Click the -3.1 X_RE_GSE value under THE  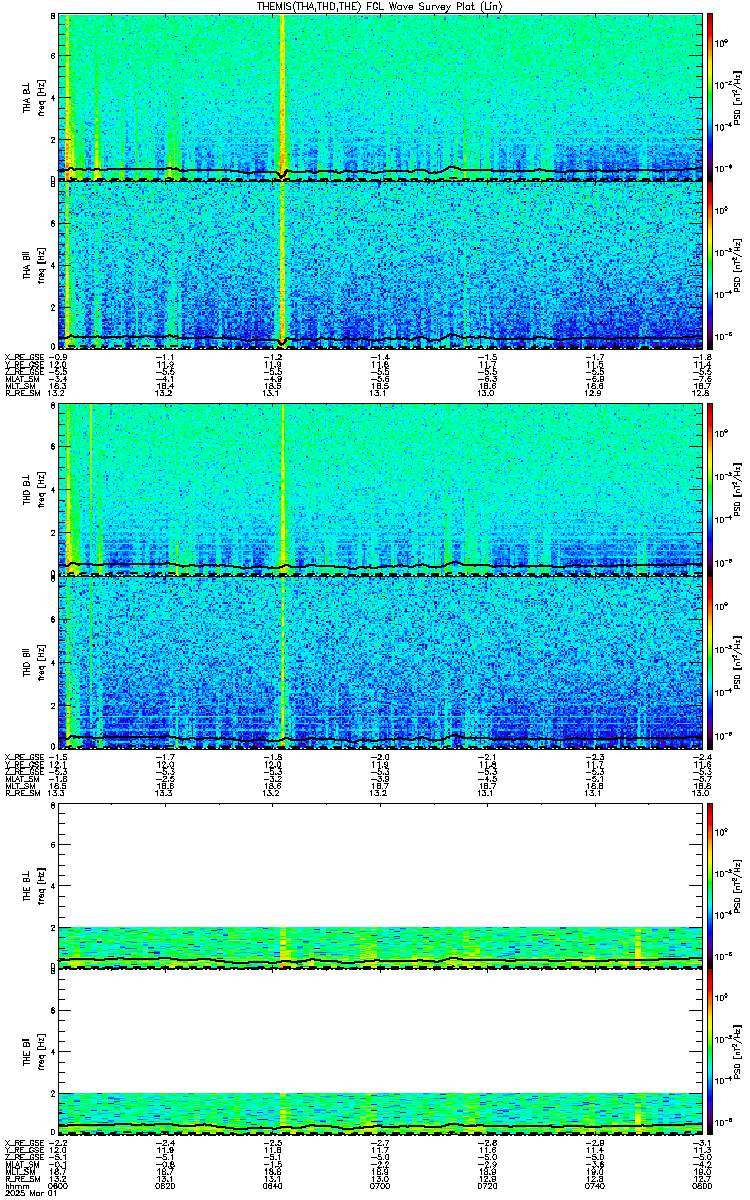pyautogui.click(x=701, y=1142)
